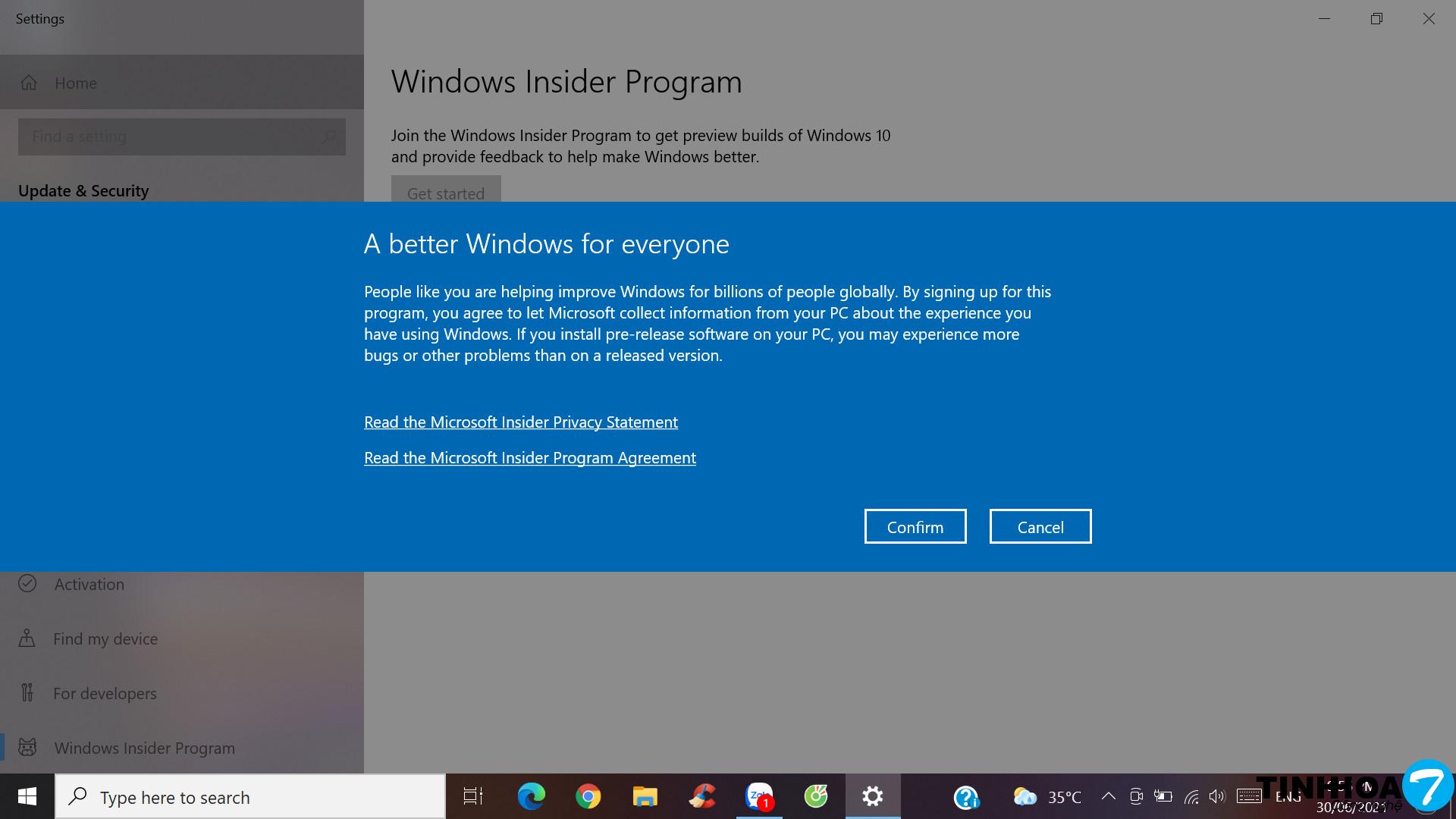Open the Microsoft Insider Program Agreement link
The image size is (1456, 819).
529,457
